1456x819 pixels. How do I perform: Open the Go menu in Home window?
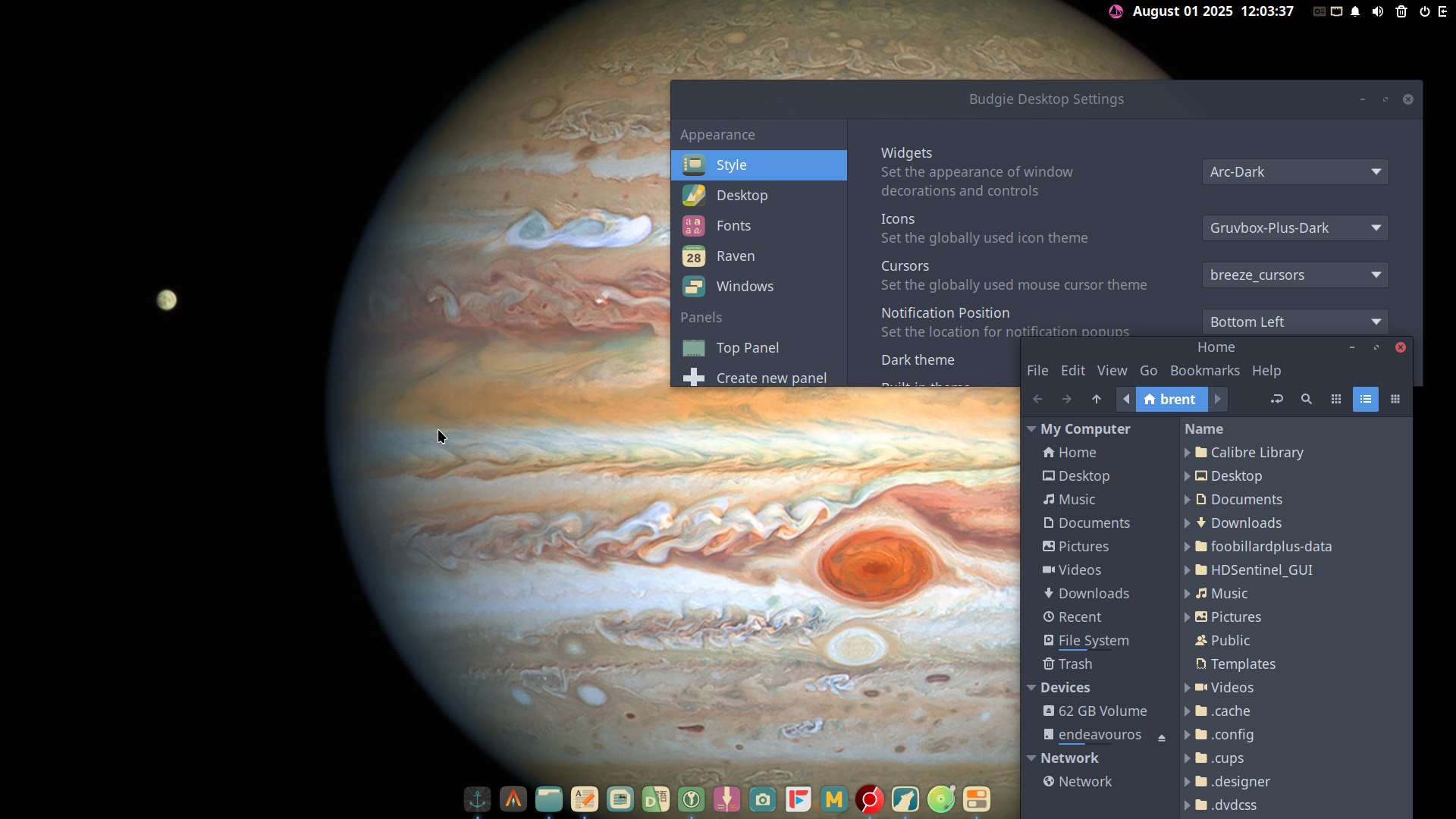coord(1149,371)
